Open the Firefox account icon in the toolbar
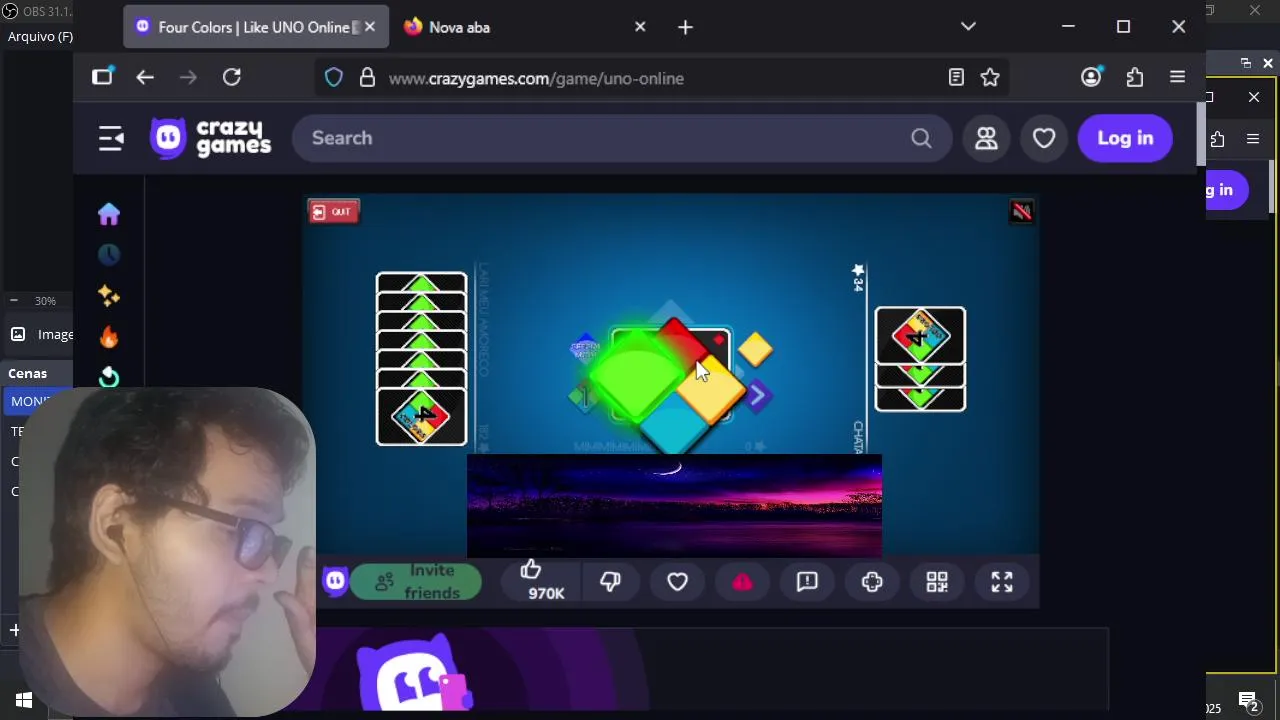Image resolution: width=1280 pixels, height=720 pixels. tap(1091, 77)
